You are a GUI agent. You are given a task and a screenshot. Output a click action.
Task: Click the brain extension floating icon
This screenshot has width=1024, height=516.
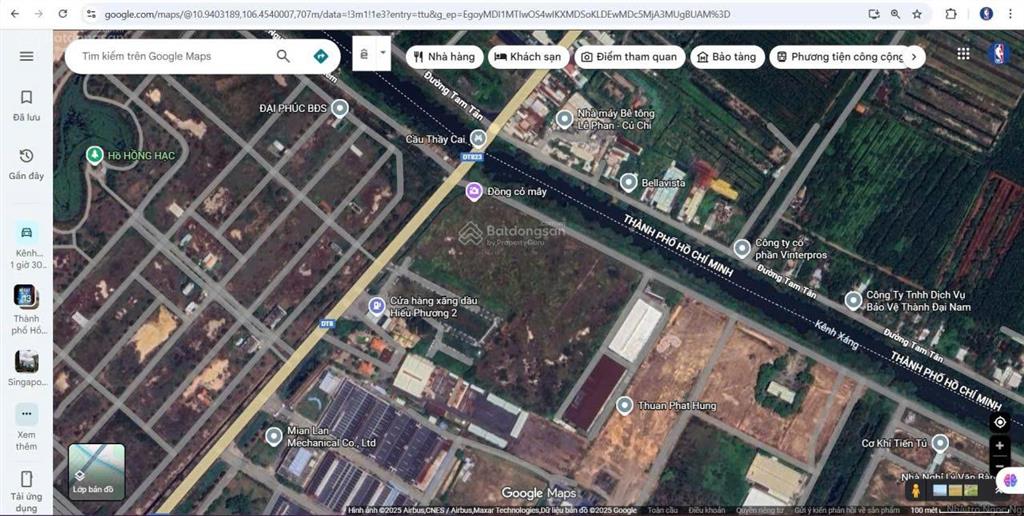[x=1010, y=480]
